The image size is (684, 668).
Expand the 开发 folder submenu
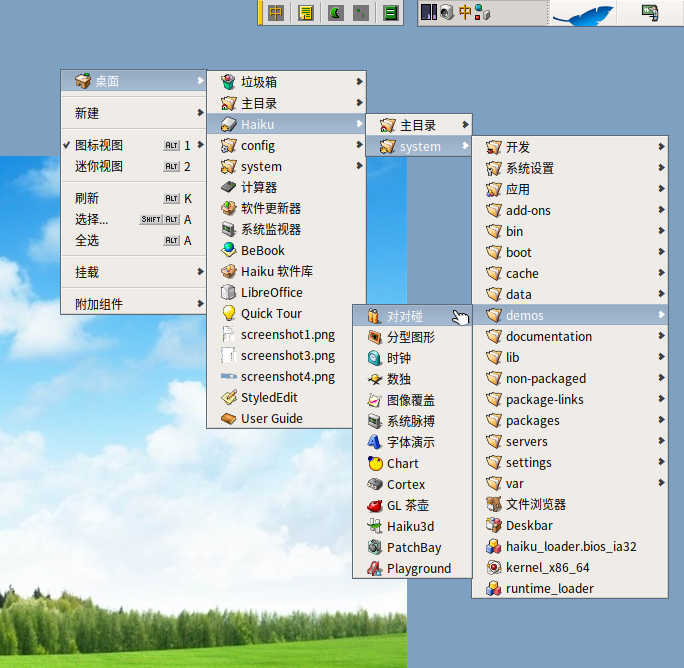click(x=570, y=147)
